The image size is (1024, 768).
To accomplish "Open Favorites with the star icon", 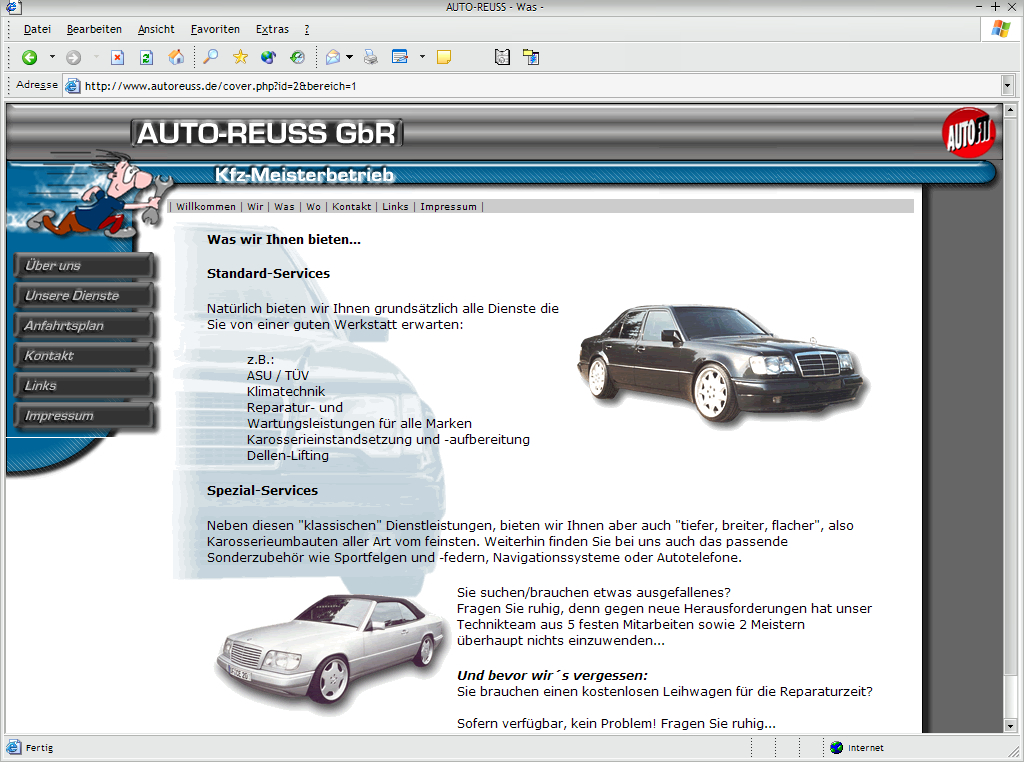I will click(x=240, y=57).
